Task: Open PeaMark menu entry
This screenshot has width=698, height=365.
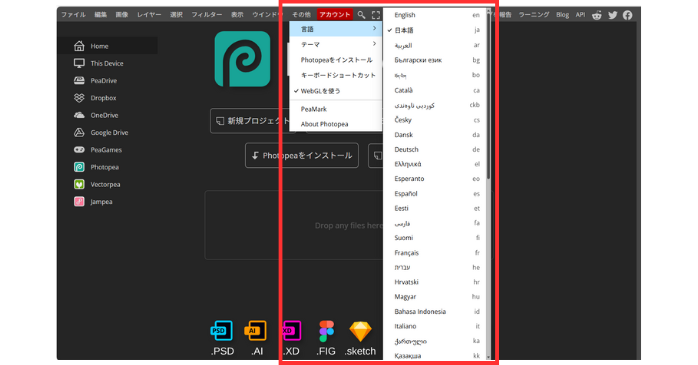Action: coord(336,109)
